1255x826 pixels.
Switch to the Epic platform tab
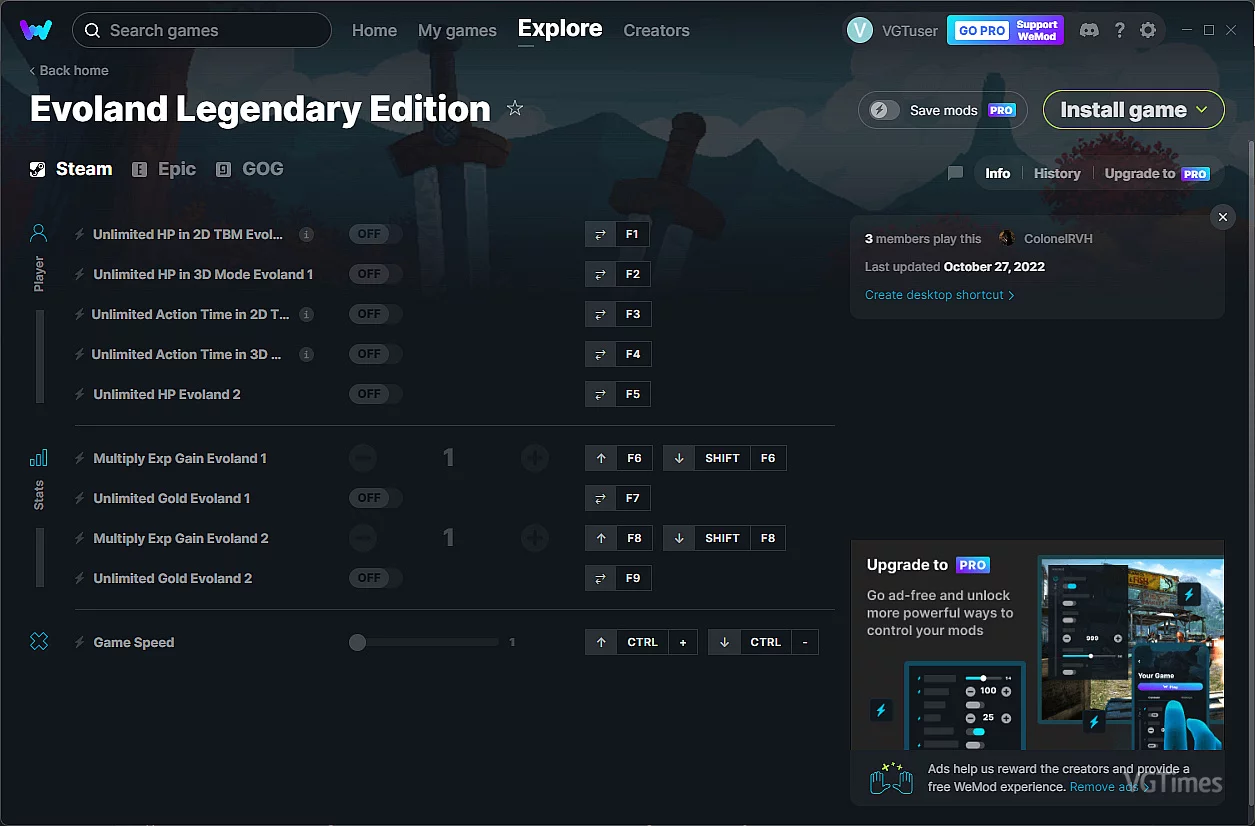(165, 169)
